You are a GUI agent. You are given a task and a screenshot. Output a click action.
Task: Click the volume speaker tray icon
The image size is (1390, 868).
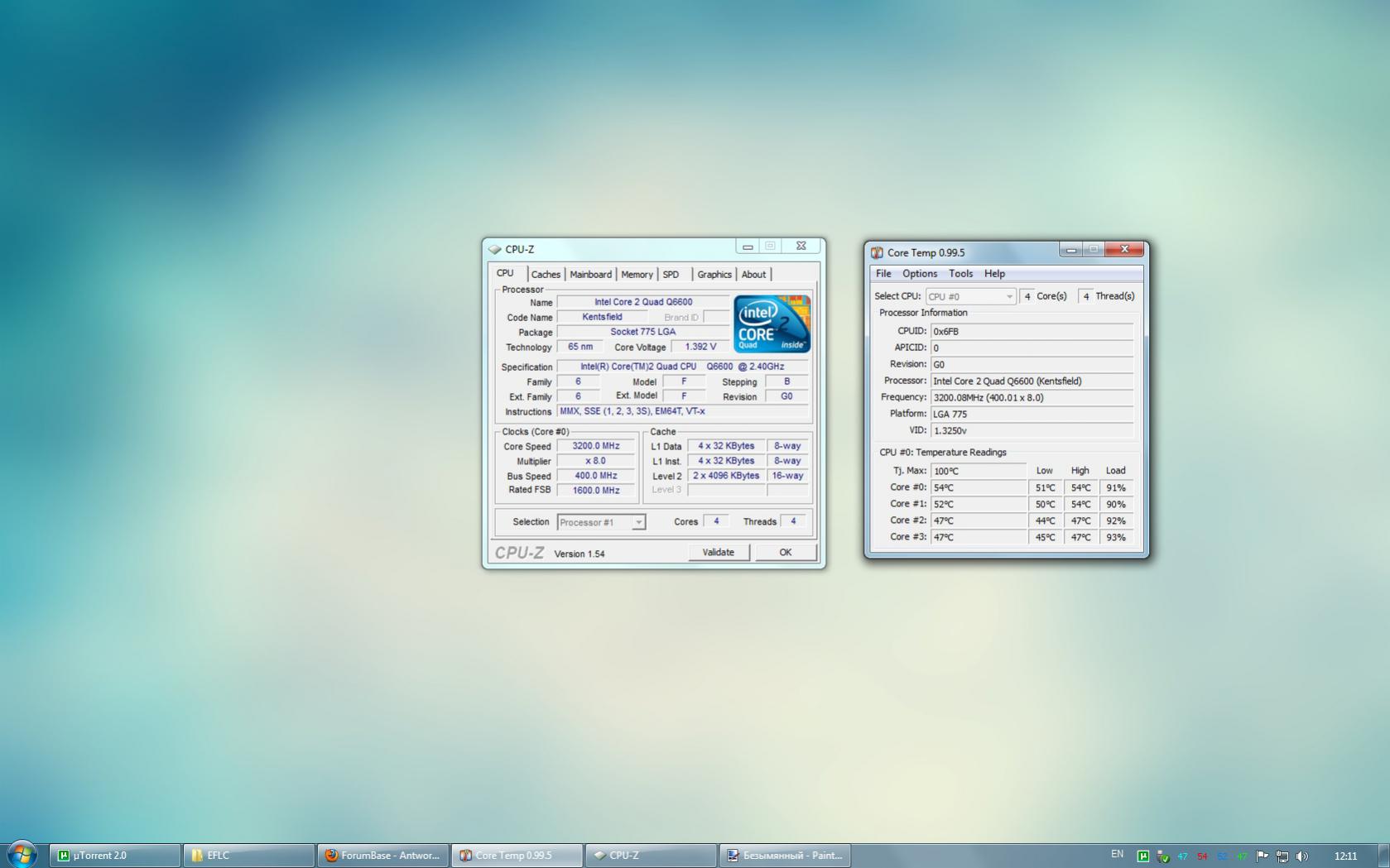pyautogui.click(x=1302, y=856)
